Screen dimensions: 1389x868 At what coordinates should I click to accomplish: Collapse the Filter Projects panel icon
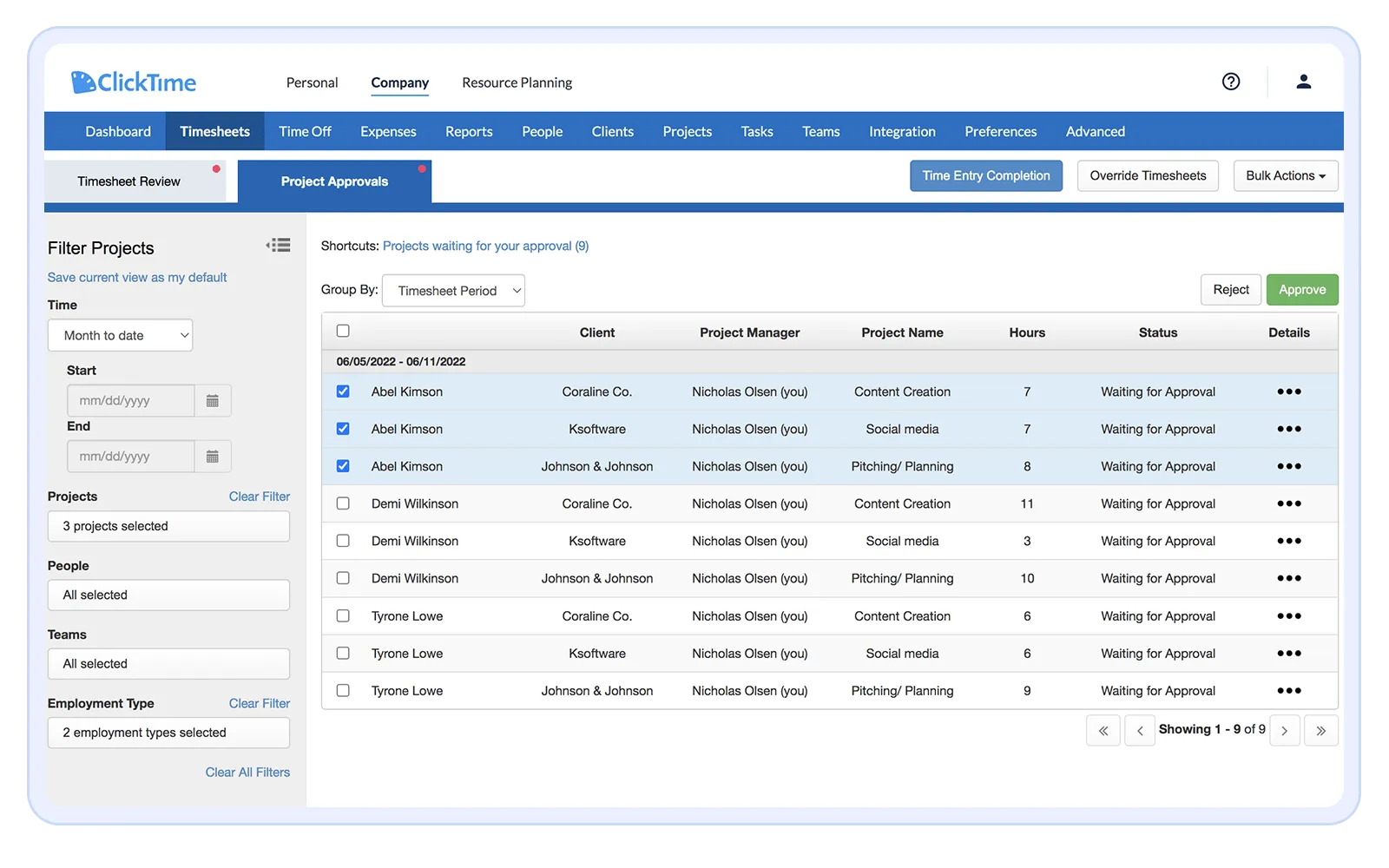[279, 246]
